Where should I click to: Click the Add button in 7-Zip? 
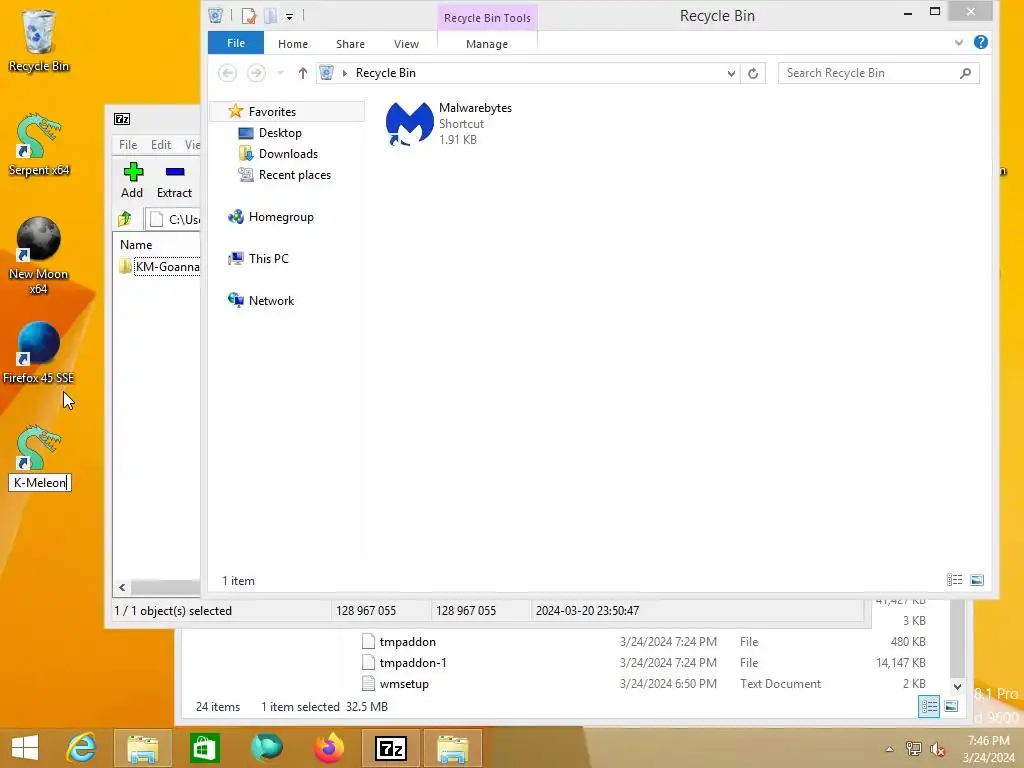[133, 180]
